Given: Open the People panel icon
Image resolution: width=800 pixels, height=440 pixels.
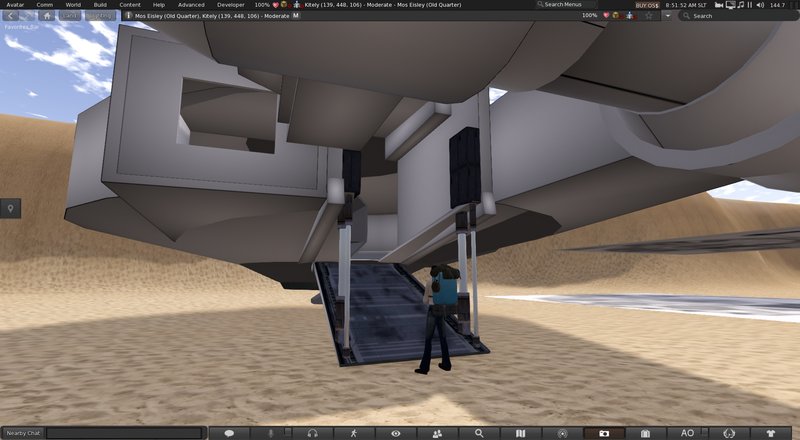Looking at the screenshot, I should [437, 433].
